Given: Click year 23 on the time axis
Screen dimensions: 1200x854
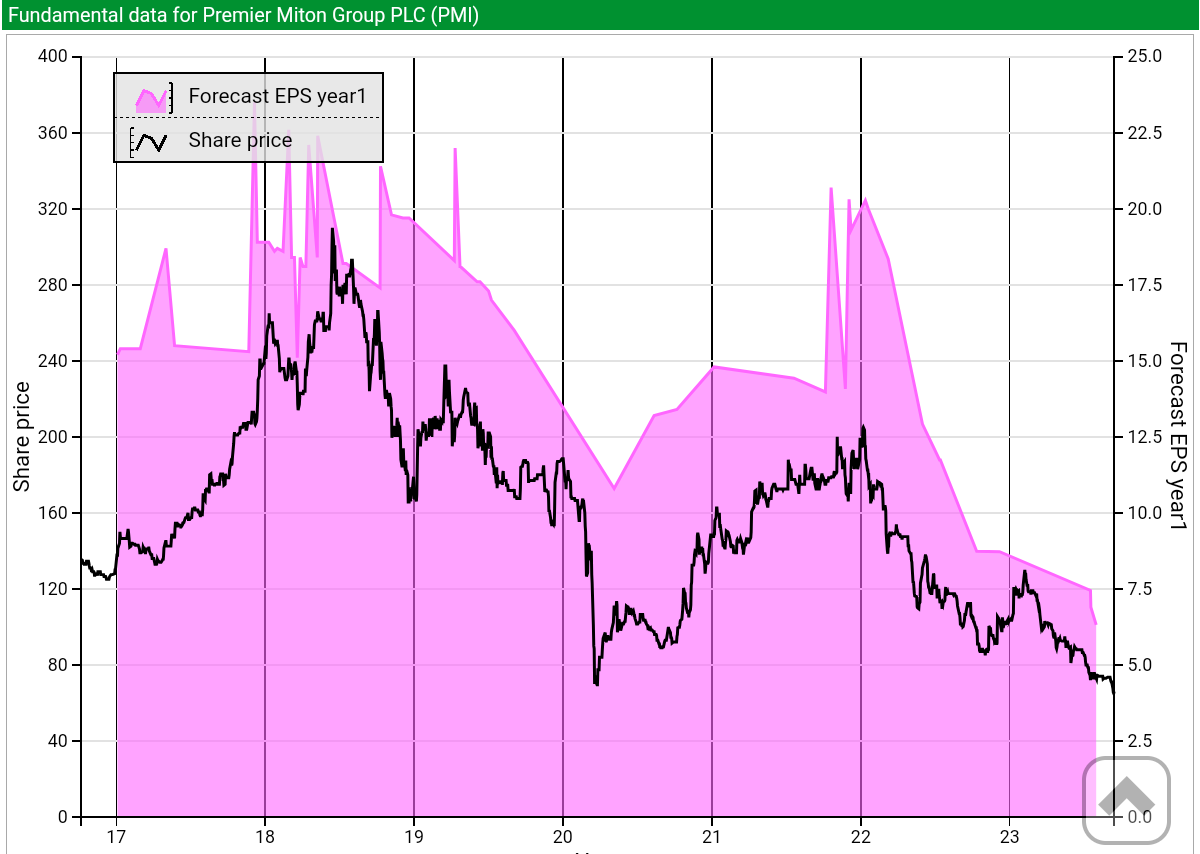Looking at the screenshot, I should point(1010,836).
